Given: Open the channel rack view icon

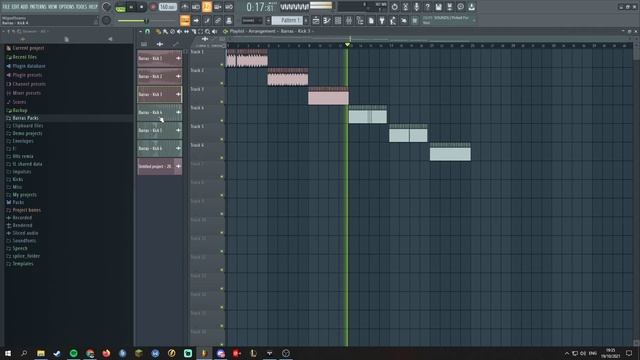Looking at the screenshot, I should tap(338, 20).
